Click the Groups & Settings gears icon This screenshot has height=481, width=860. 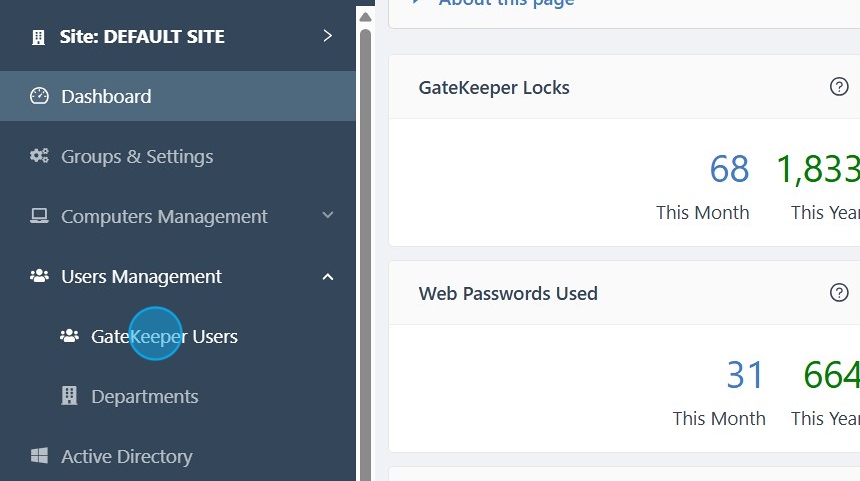[39, 156]
